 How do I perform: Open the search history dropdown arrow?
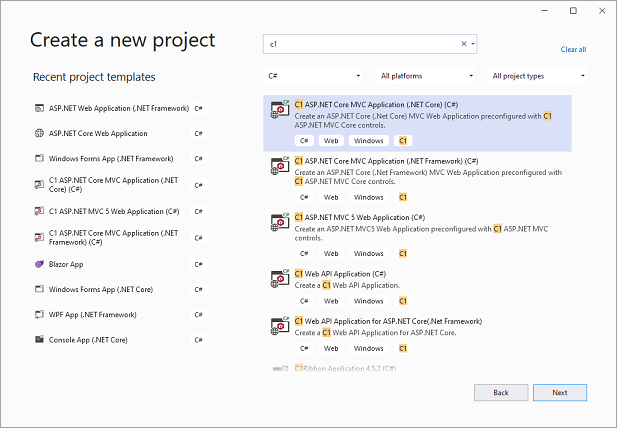click(473, 44)
